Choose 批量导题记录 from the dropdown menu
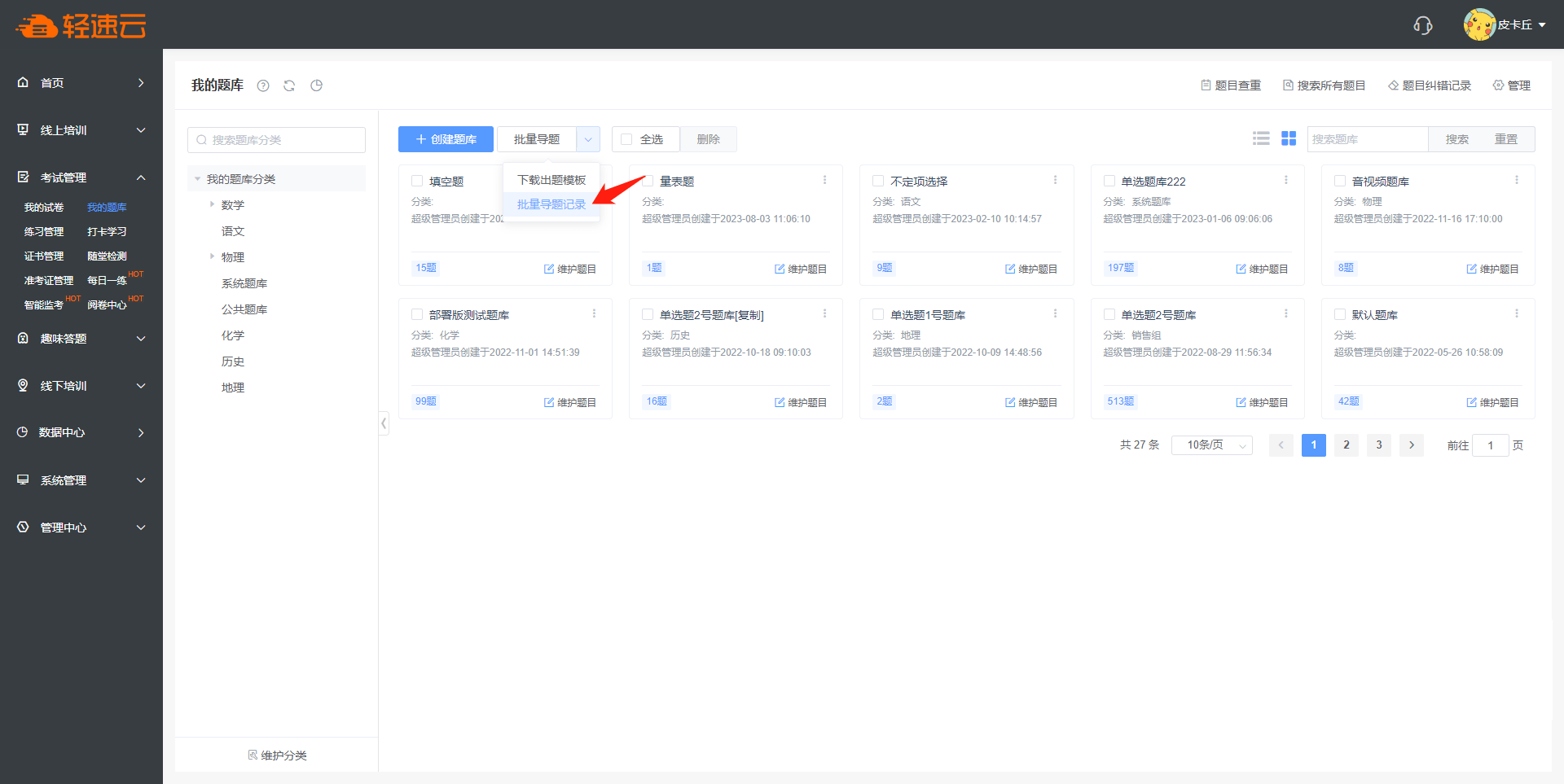 551,204
